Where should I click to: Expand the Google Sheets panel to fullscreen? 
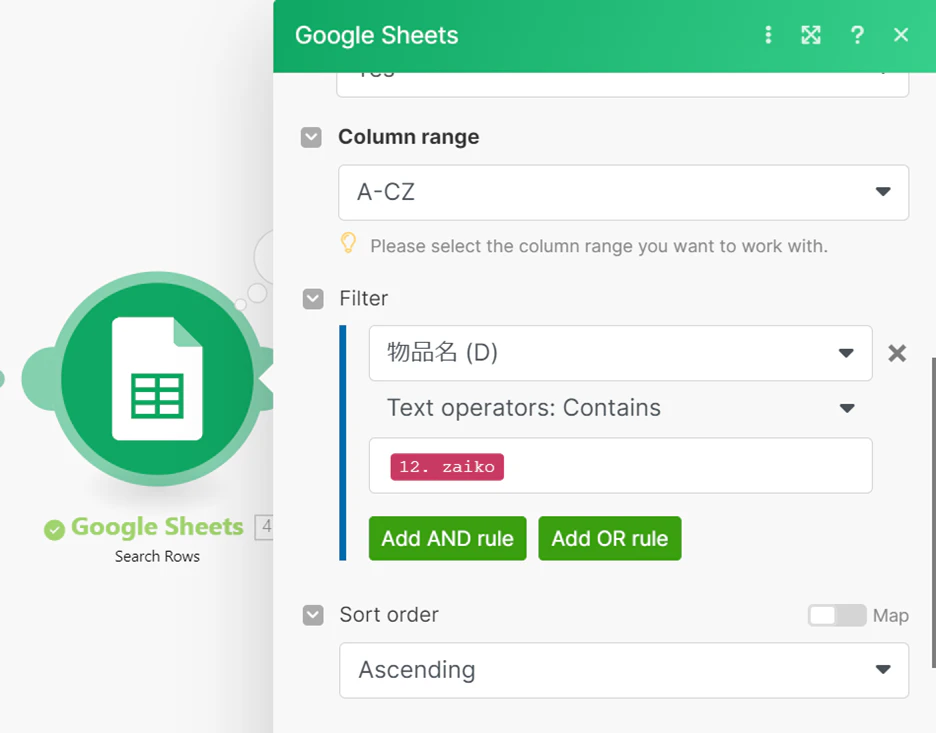point(811,35)
